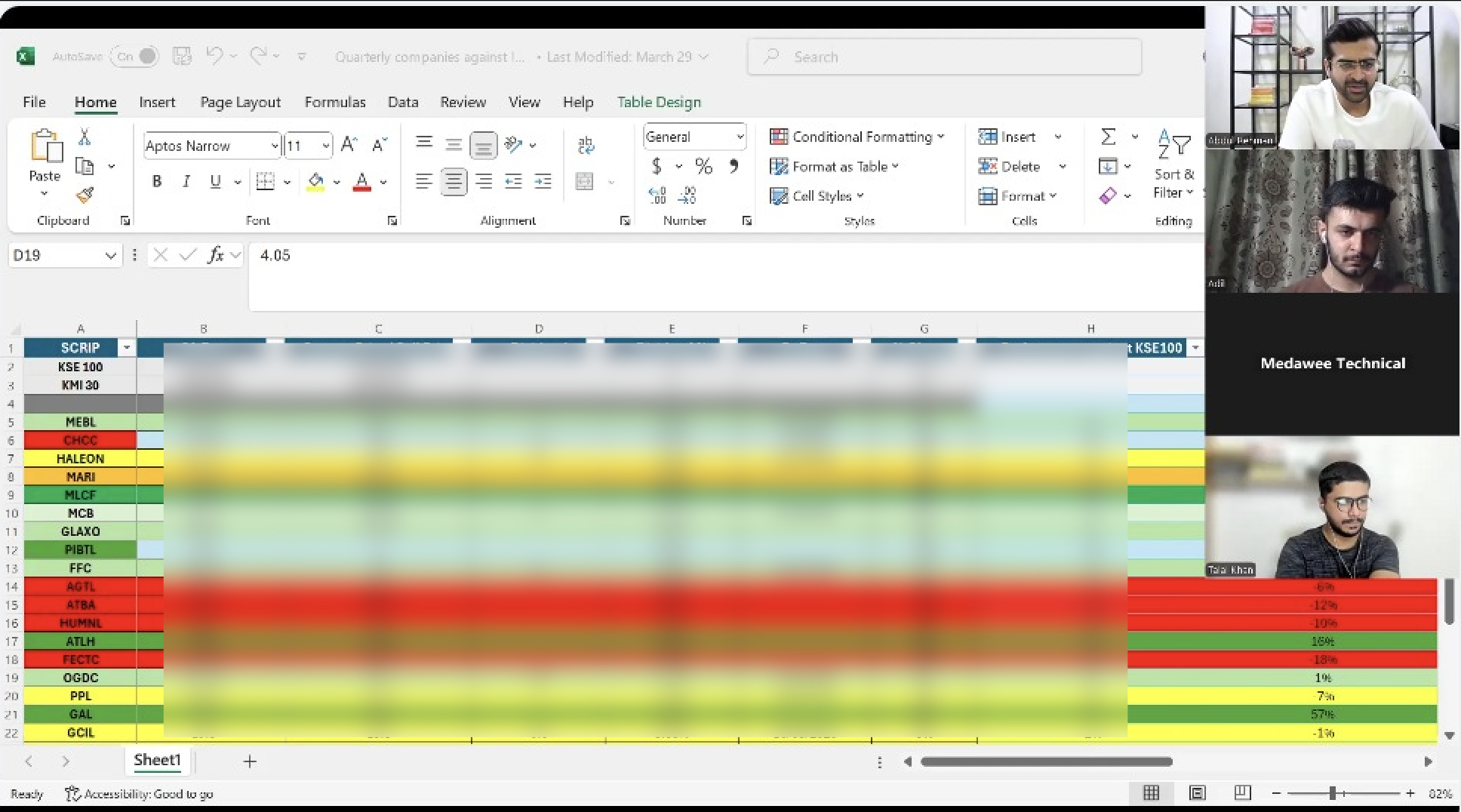The image size is (1461, 812).
Task: Activate the Format Painter brush
Action: [85, 195]
